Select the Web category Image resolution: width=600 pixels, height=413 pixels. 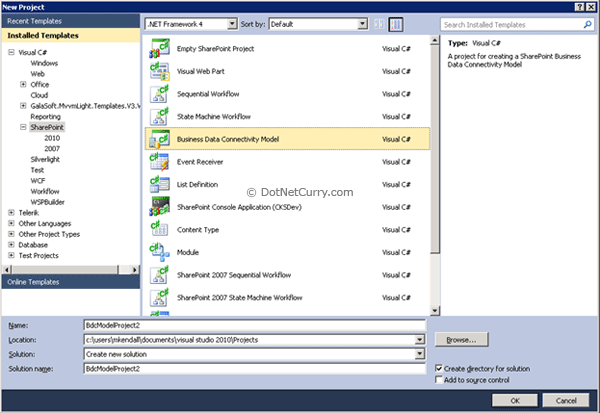pyautogui.click(x=38, y=74)
